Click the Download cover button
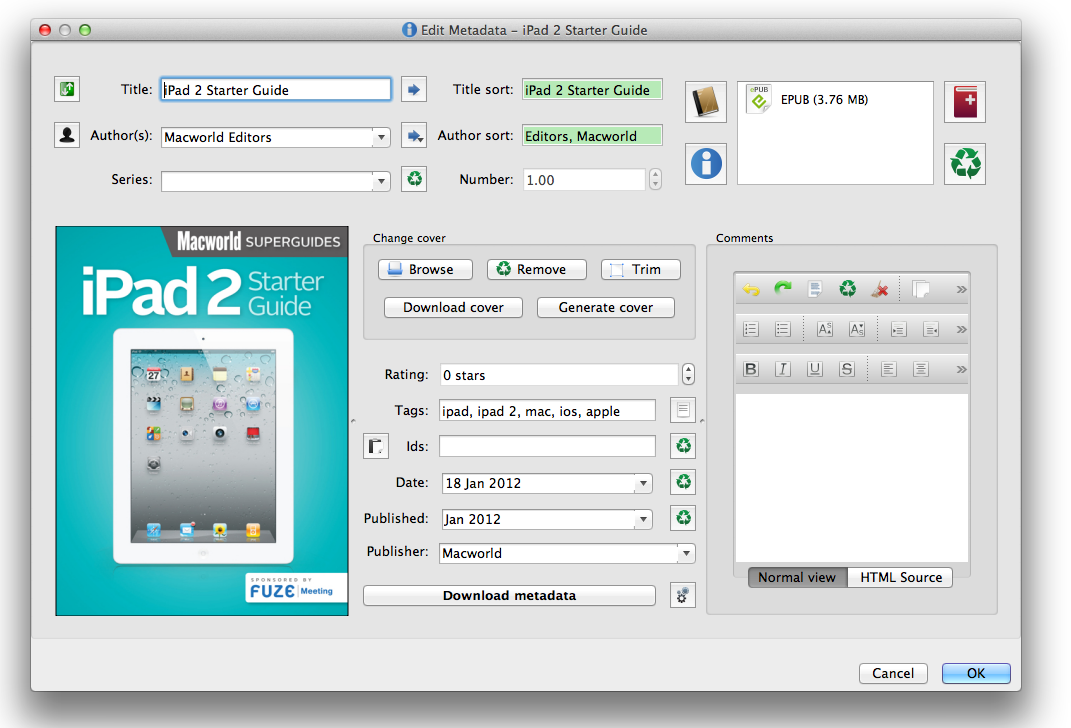Image resolution: width=1071 pixels, height=728 pixels. tap(454, 307)
